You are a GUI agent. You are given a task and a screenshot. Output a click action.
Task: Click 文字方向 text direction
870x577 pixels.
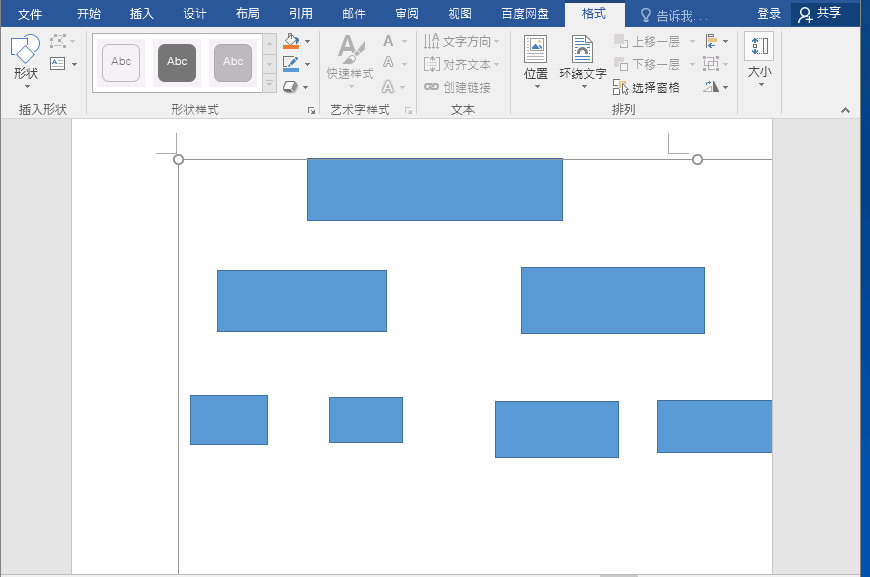[462, 42]
